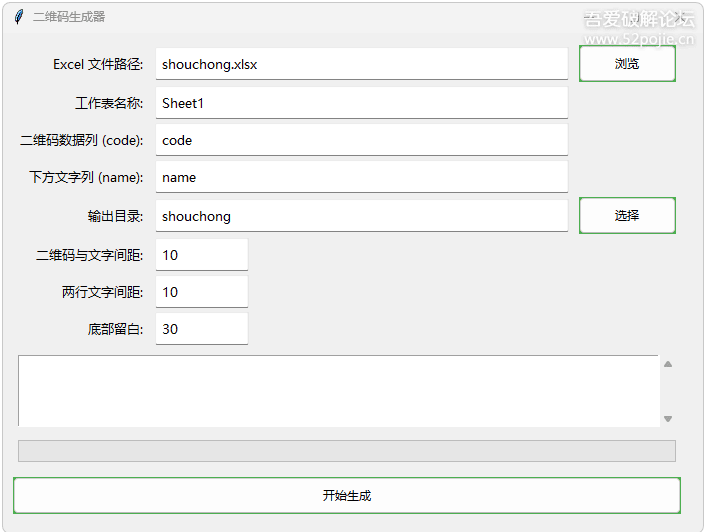Click the 二维码生成器 window title text
Viewport: 704px width, 532px height.
[69, 17]
